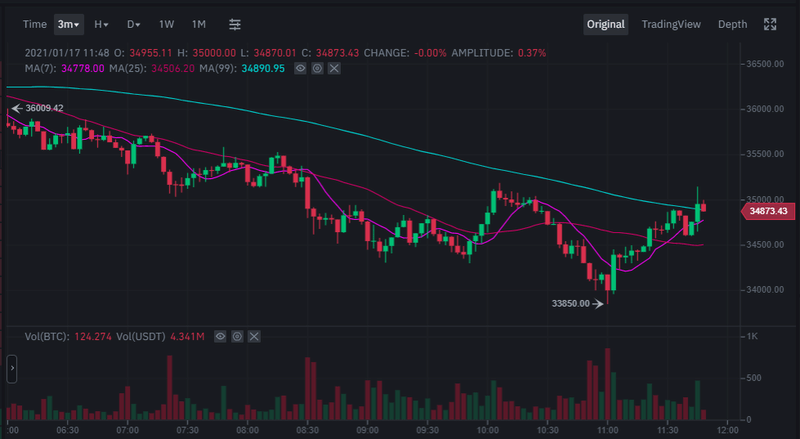Image resolution: width=800 pixels, height=439 pixels.
Task: Select the 1W interval
Action: [x=167, y=24]
